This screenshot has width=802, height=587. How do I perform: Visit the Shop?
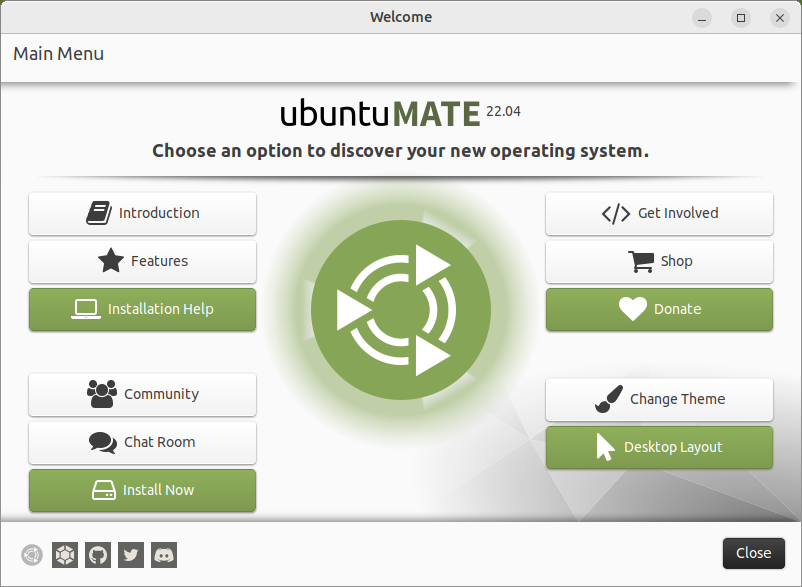coord(659,261)
